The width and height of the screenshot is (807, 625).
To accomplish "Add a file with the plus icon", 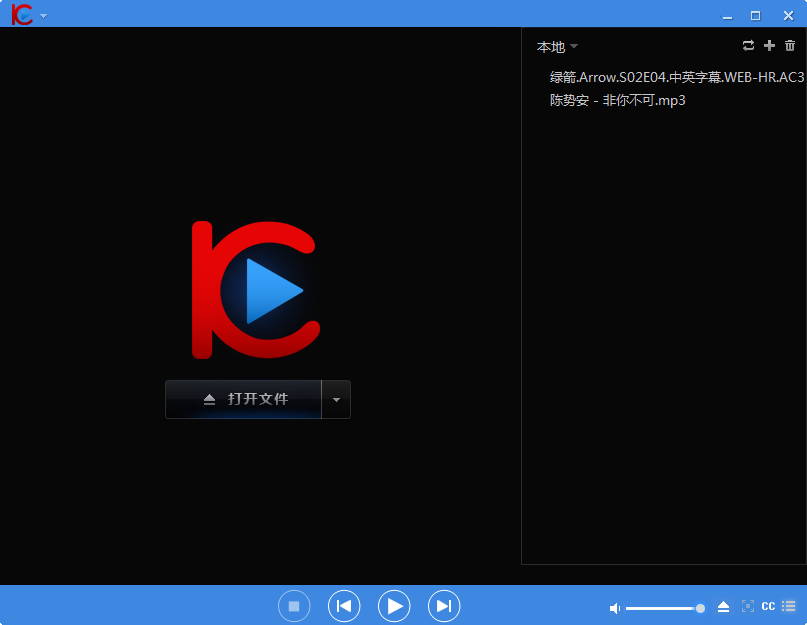I will [769, 45].
